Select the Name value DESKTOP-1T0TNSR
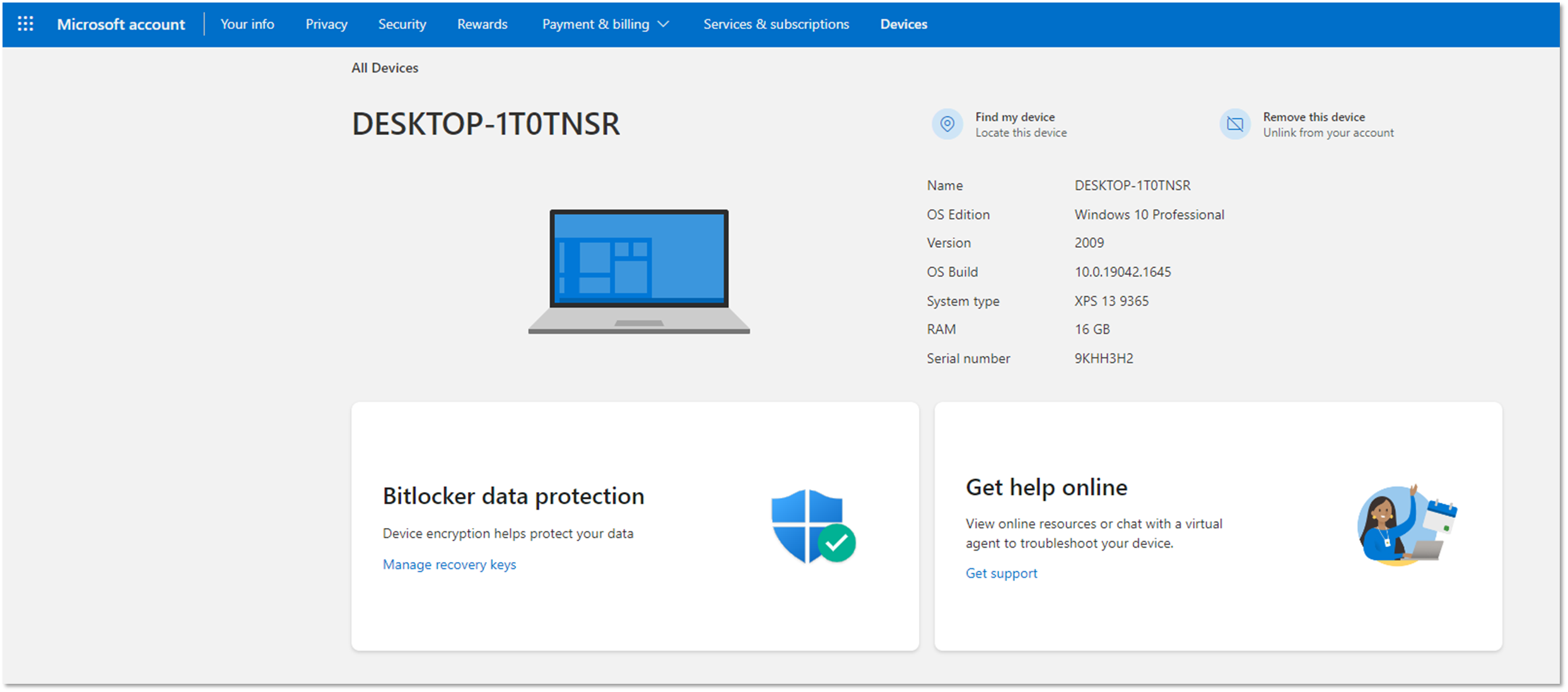The height and width of the screenshot is (692, 1568). tap(1132, 185)
